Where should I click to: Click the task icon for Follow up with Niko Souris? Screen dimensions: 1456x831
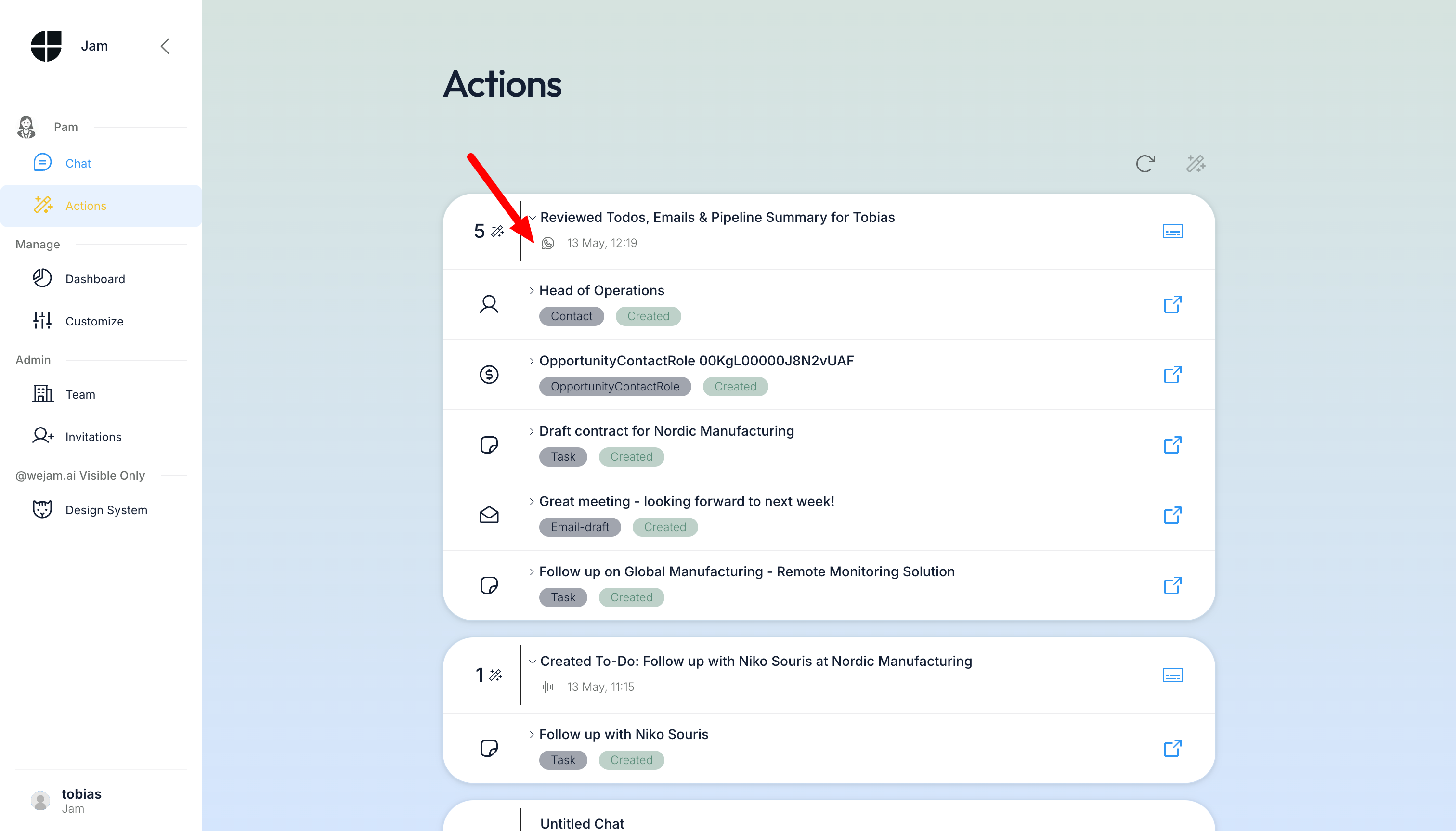489,748
